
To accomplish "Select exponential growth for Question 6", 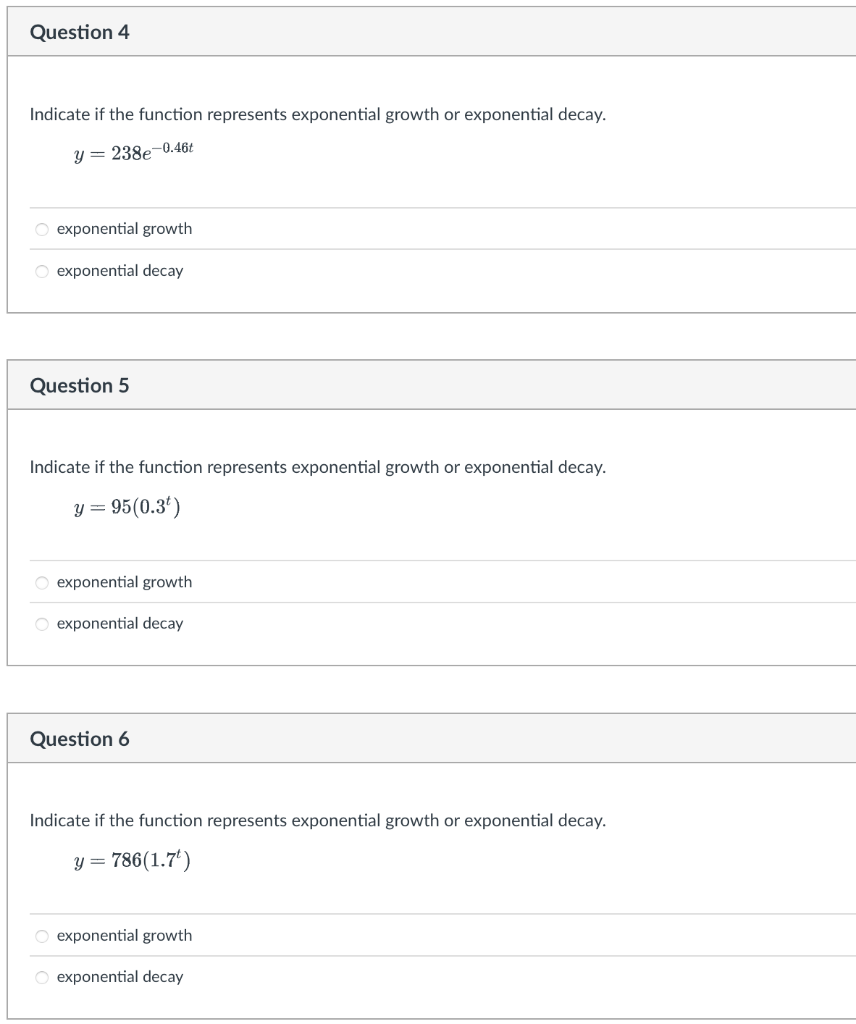I will point(41,936).
